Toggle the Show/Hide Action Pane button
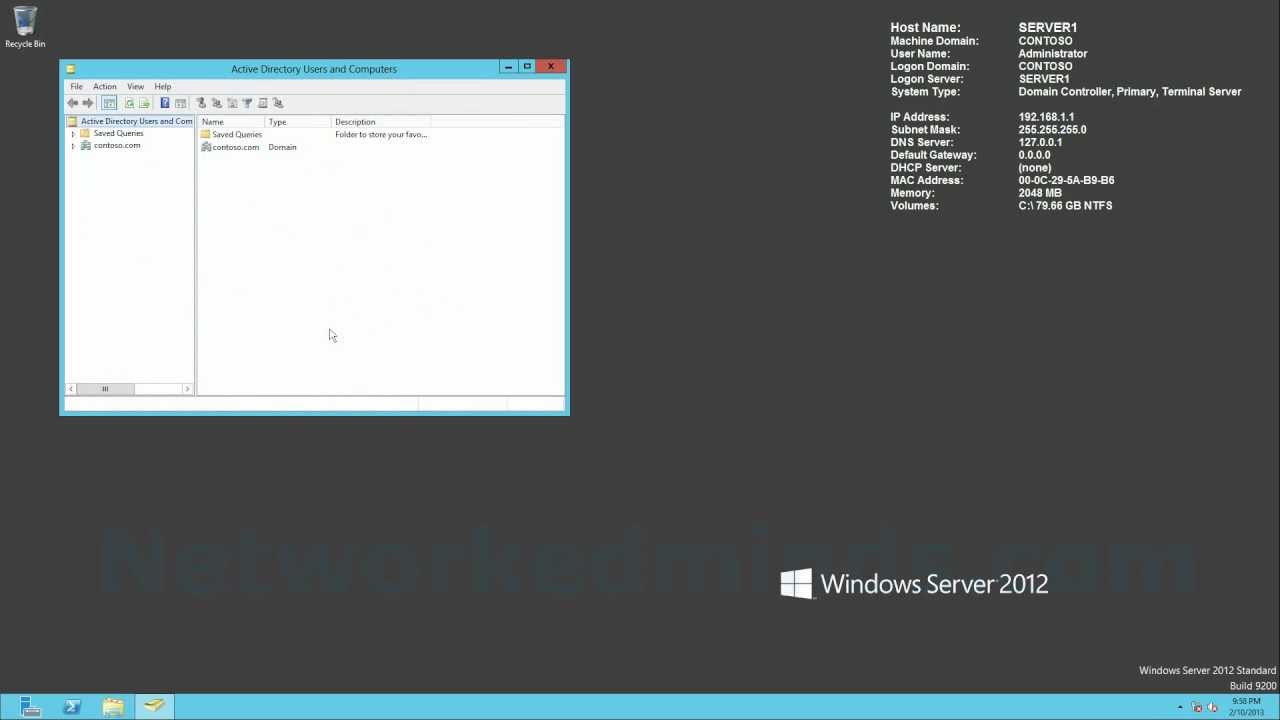 click(x=181, y=103)
